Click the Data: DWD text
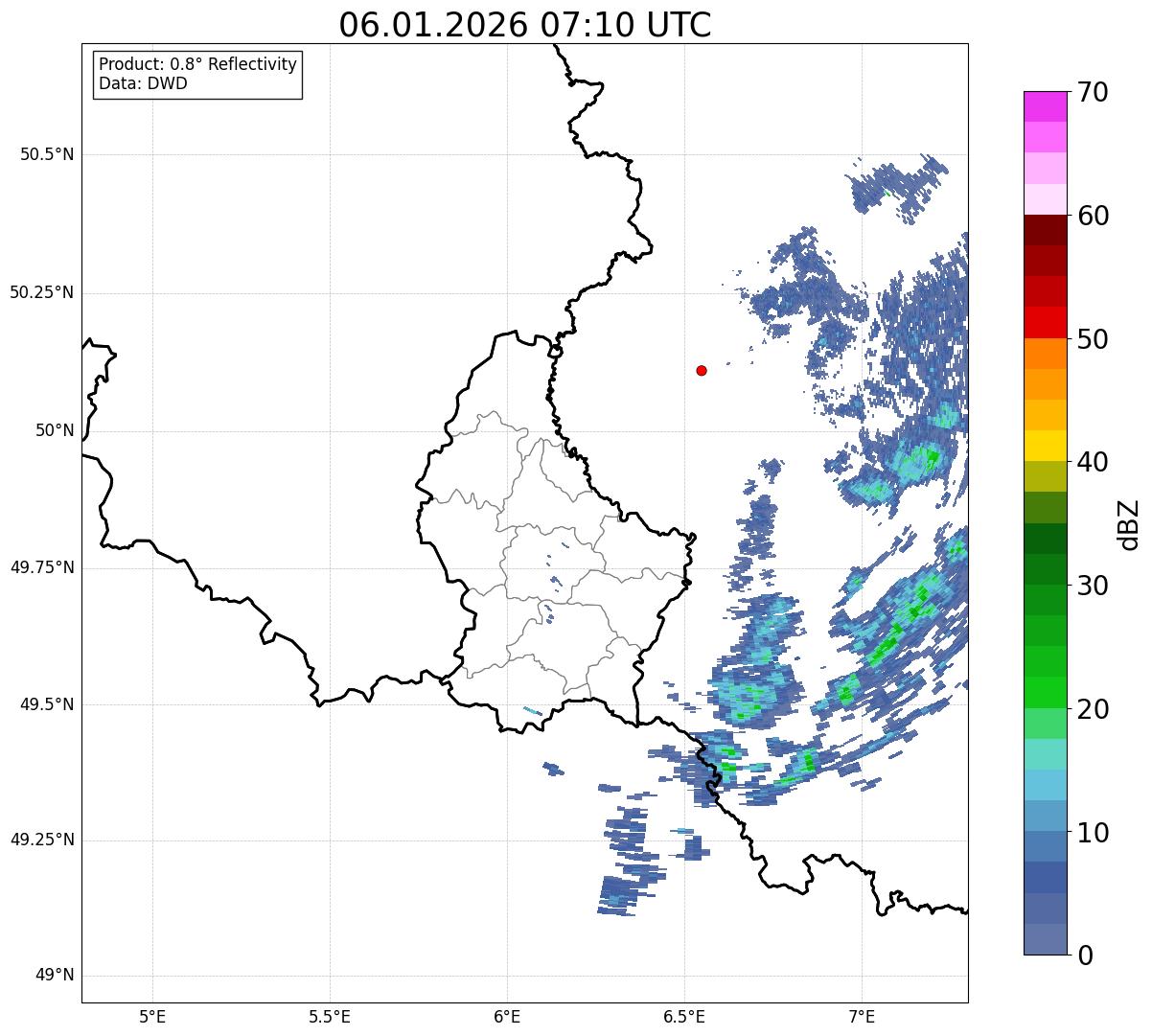Viewport: 1152px width, 1036px height. (143, 83)
